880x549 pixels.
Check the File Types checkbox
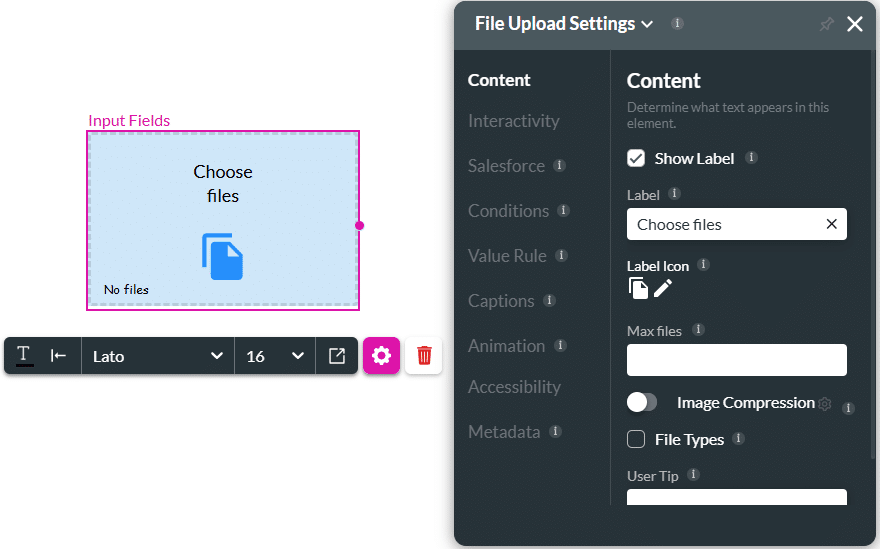click(636, 439)
